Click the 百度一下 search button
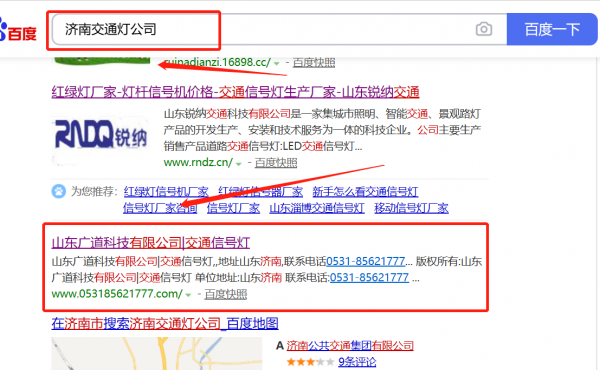Viewport: 600px width, 370px height. [x=552, y=29]
